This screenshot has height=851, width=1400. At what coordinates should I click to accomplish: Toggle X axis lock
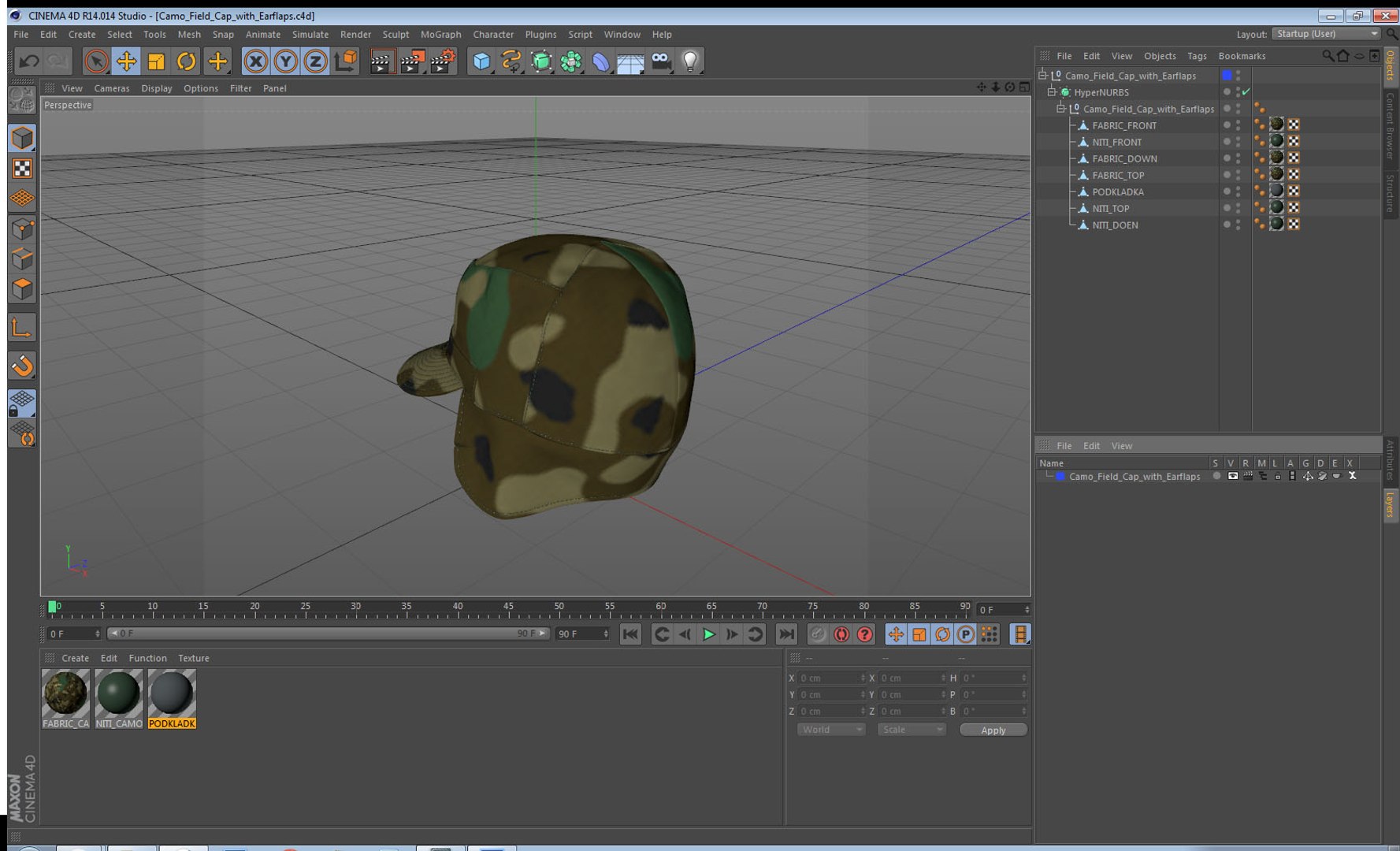(x=255, y=61)
